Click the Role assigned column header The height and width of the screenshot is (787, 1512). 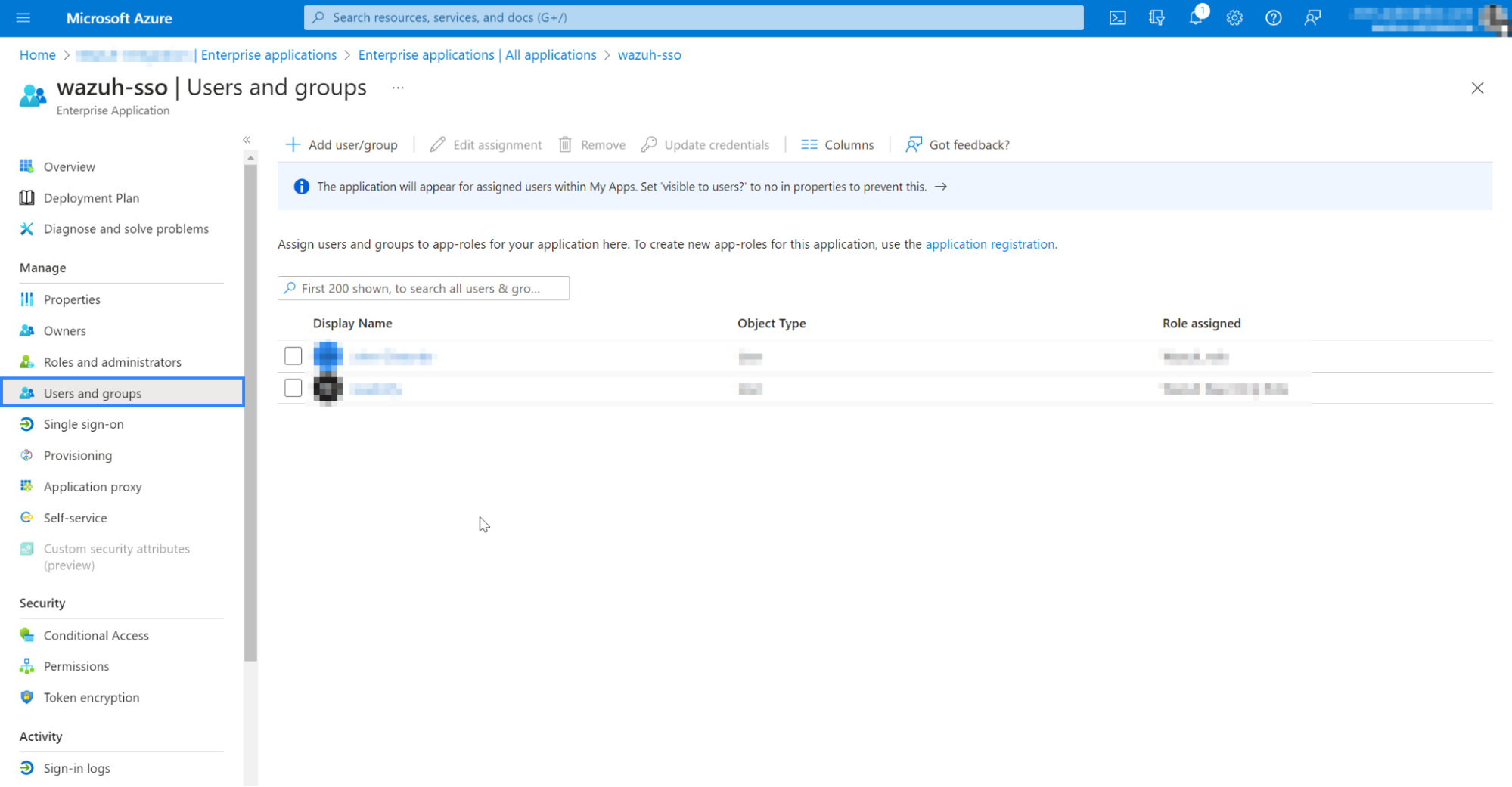click(1201, 323)
